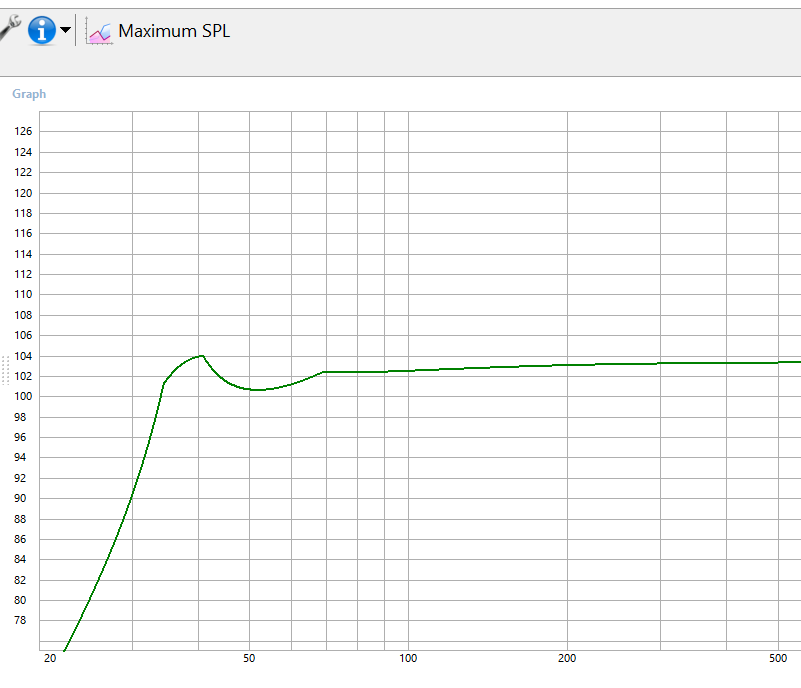Click the 126 y-axis label
Viewport: 801px width, 688px height.
(23, 131)
